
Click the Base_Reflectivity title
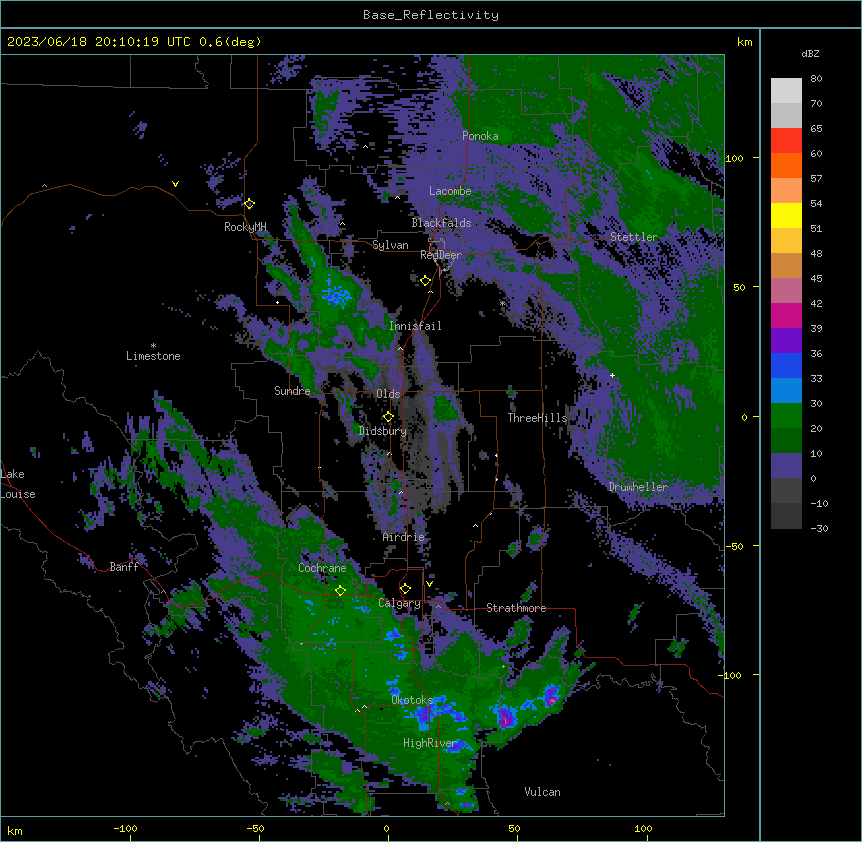[x=431, y=15]
